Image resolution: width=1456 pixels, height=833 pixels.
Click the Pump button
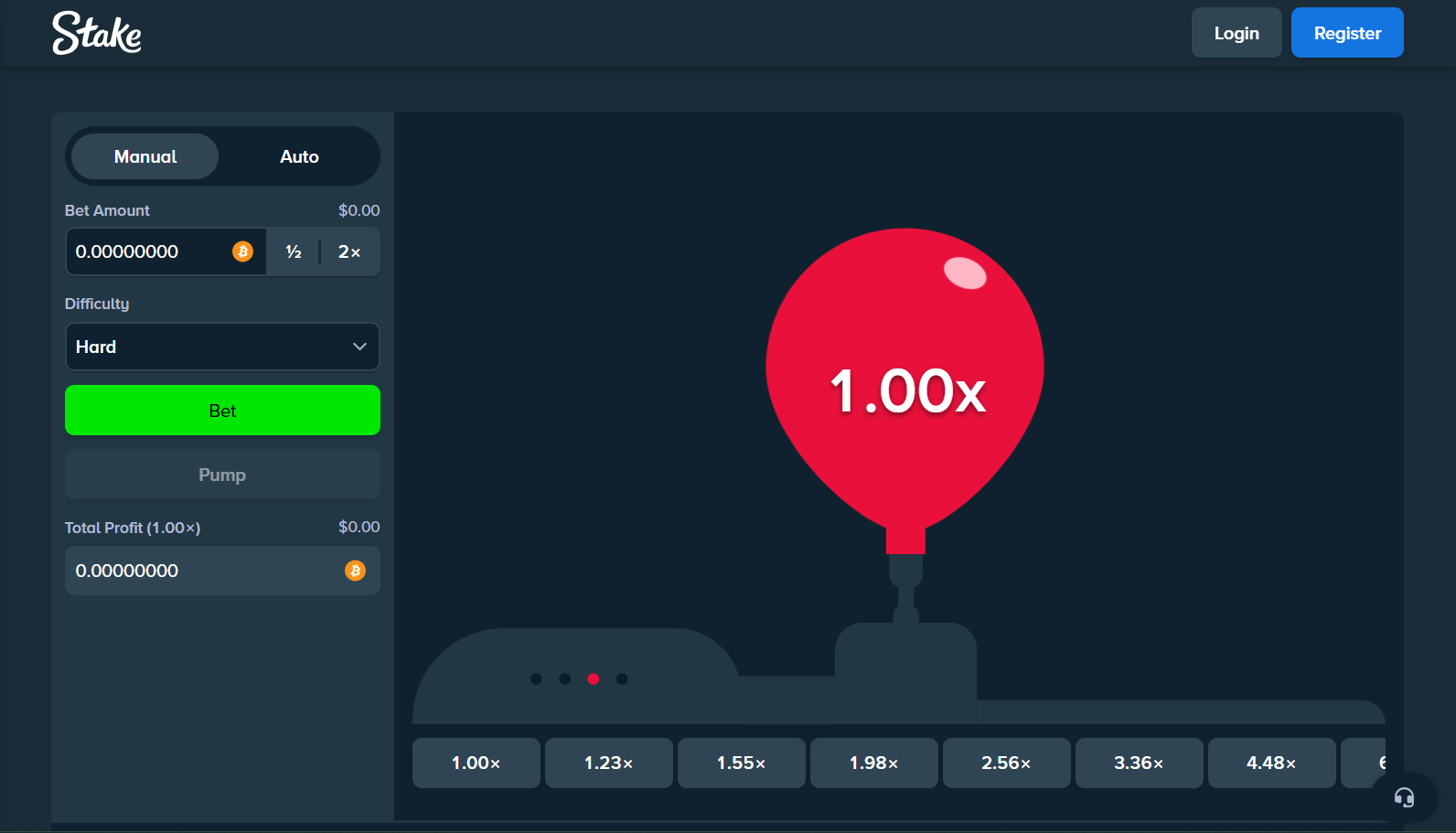222,475
